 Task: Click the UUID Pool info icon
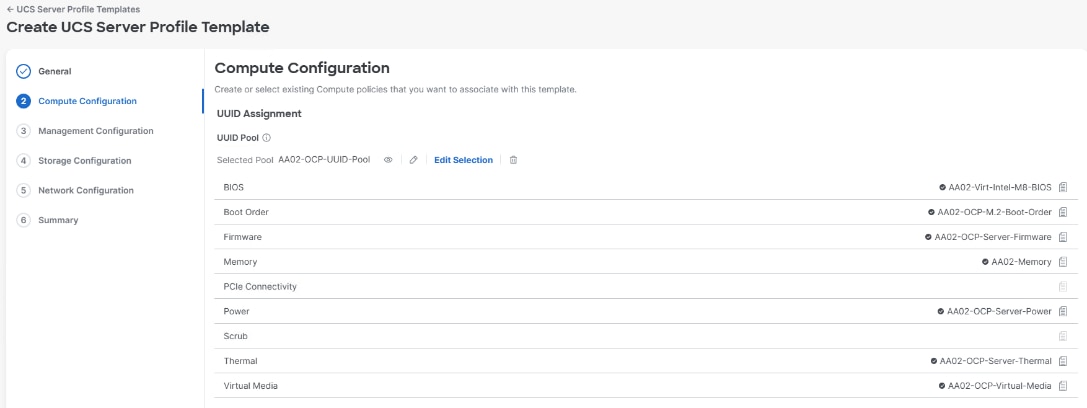coord(267,138)
